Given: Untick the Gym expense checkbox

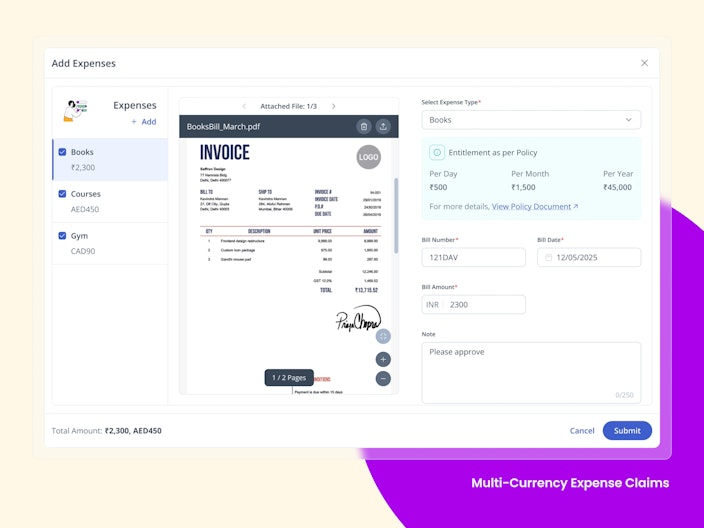Looking at the screenshot, I should point(62,235).
